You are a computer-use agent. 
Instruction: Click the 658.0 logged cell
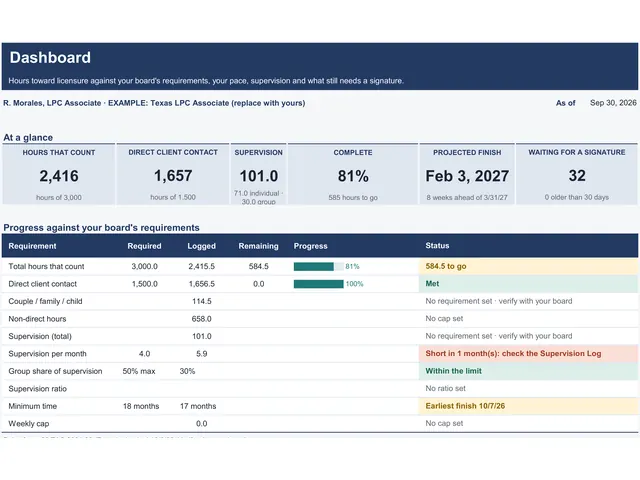coord(202,319)
